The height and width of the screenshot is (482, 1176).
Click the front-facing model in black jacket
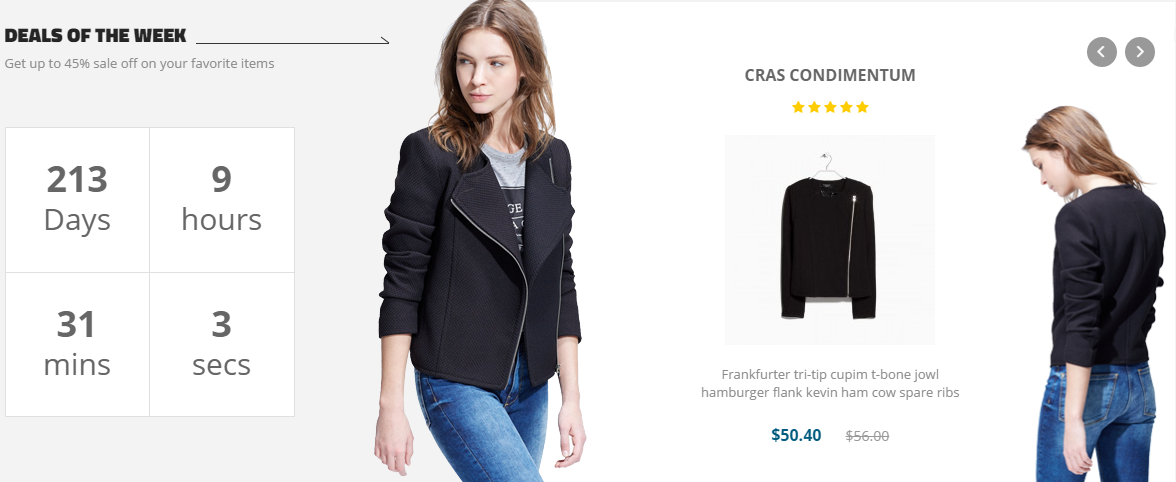[x=480, y=241]
